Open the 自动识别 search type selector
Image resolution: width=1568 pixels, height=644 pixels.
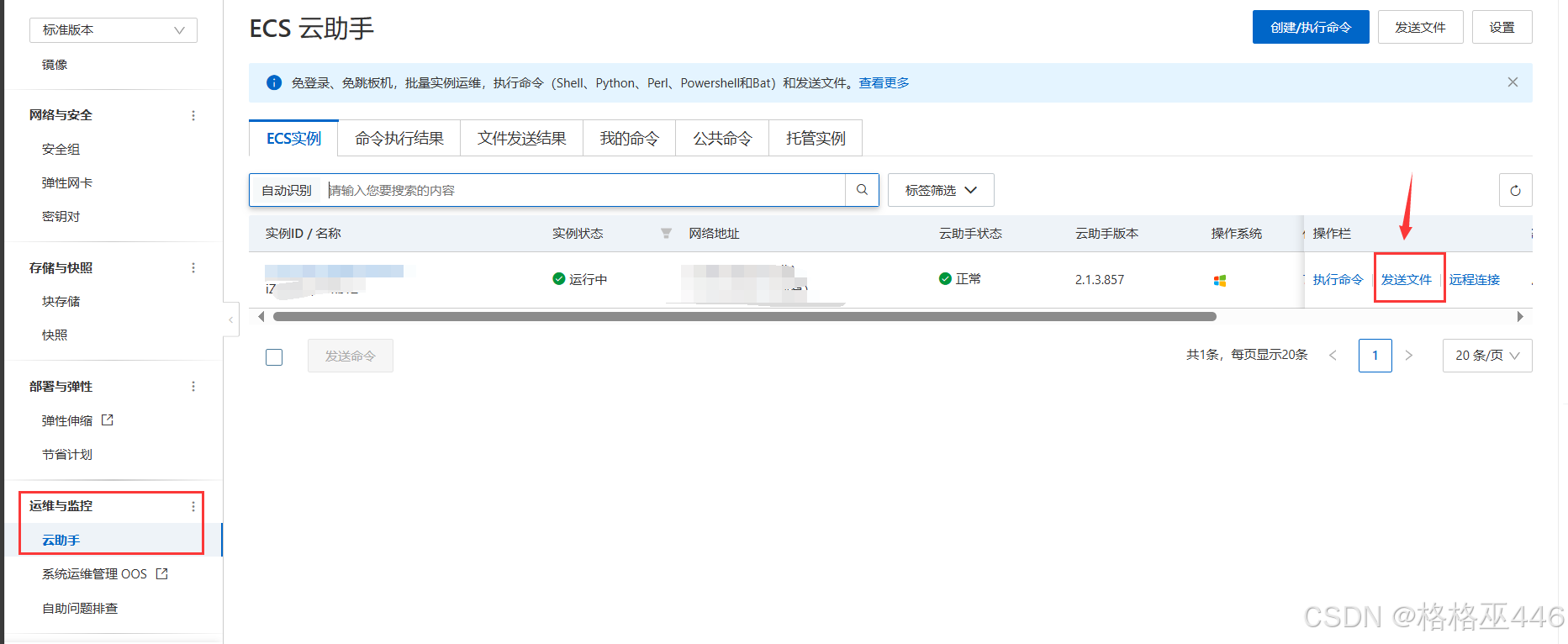pos(287,190)
